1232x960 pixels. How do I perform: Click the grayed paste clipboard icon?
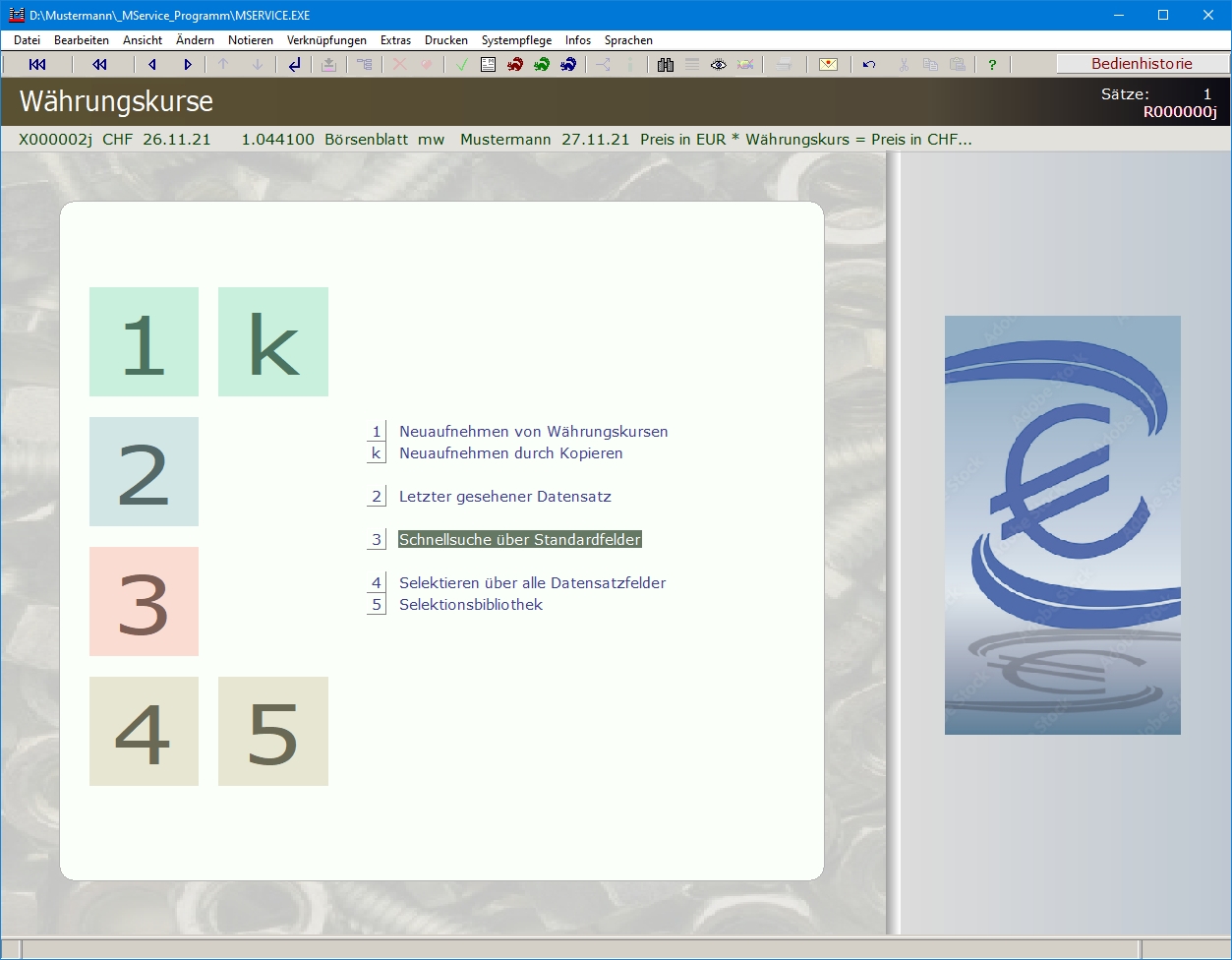pos(957,65)
